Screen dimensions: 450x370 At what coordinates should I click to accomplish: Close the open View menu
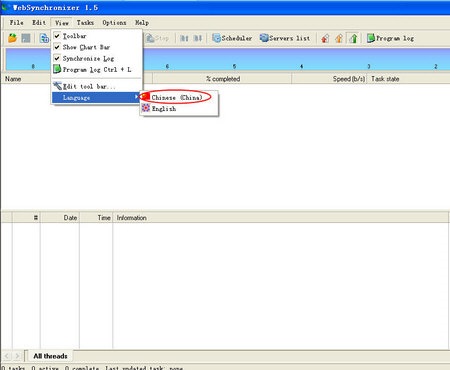tap(62, 23)
